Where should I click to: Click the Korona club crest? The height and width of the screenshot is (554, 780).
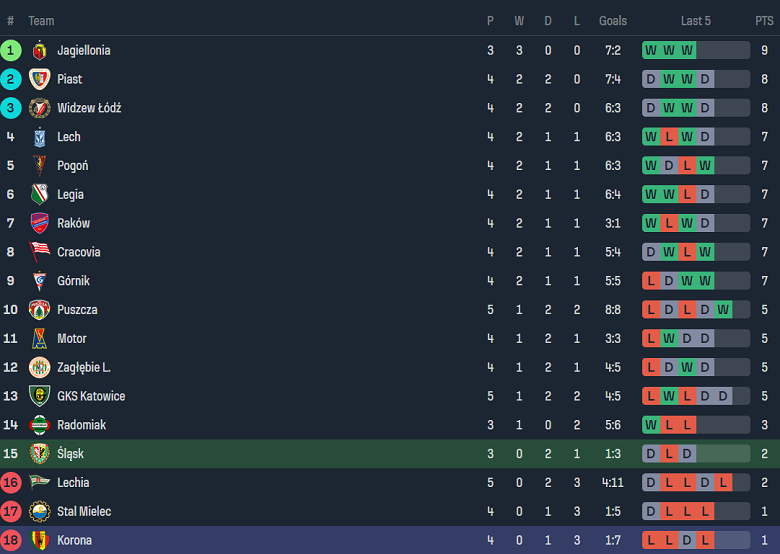pos(39,541)
